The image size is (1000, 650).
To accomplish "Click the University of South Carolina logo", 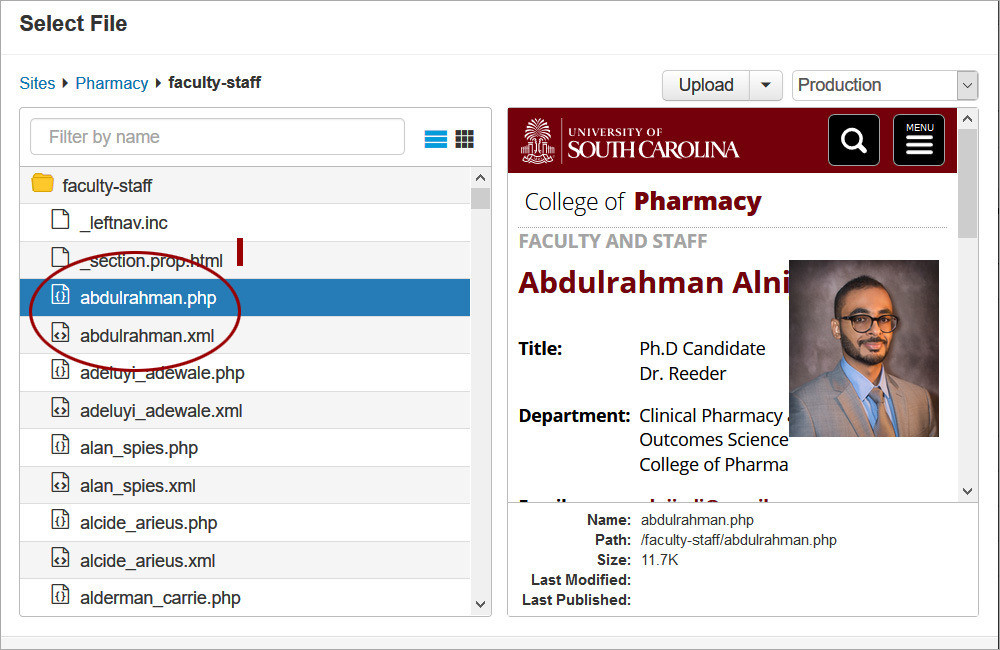I will 630,141.
